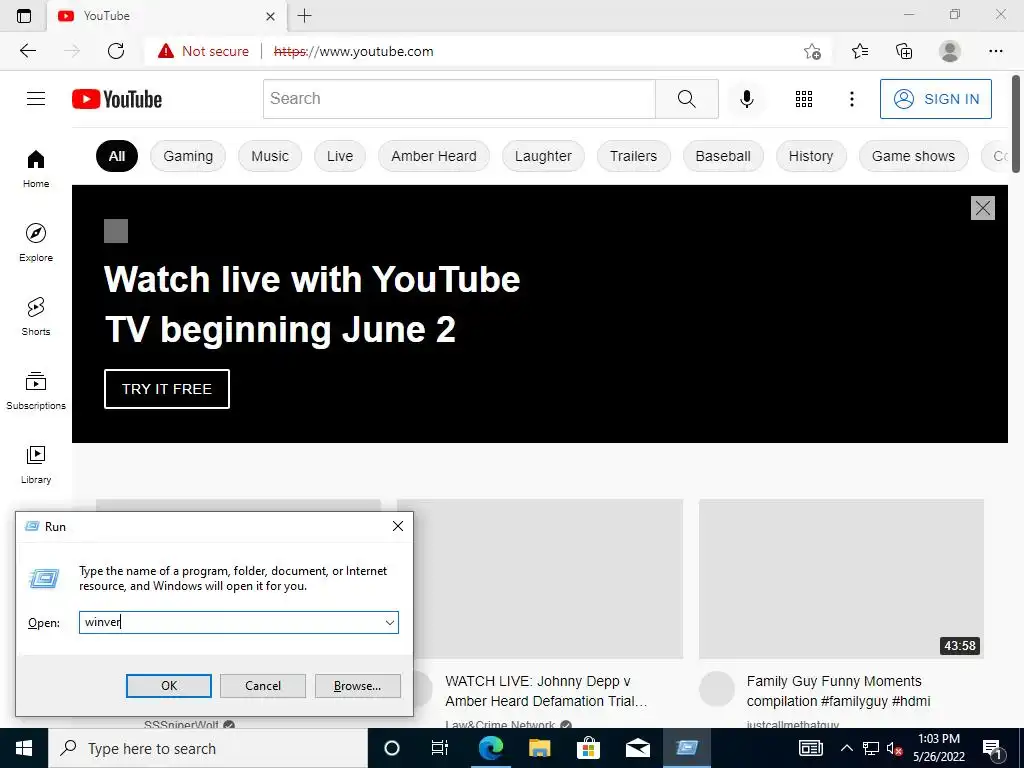Go back with the browser back arrow
This screenshot has width=1024, height=768.
tap(28, 51)
